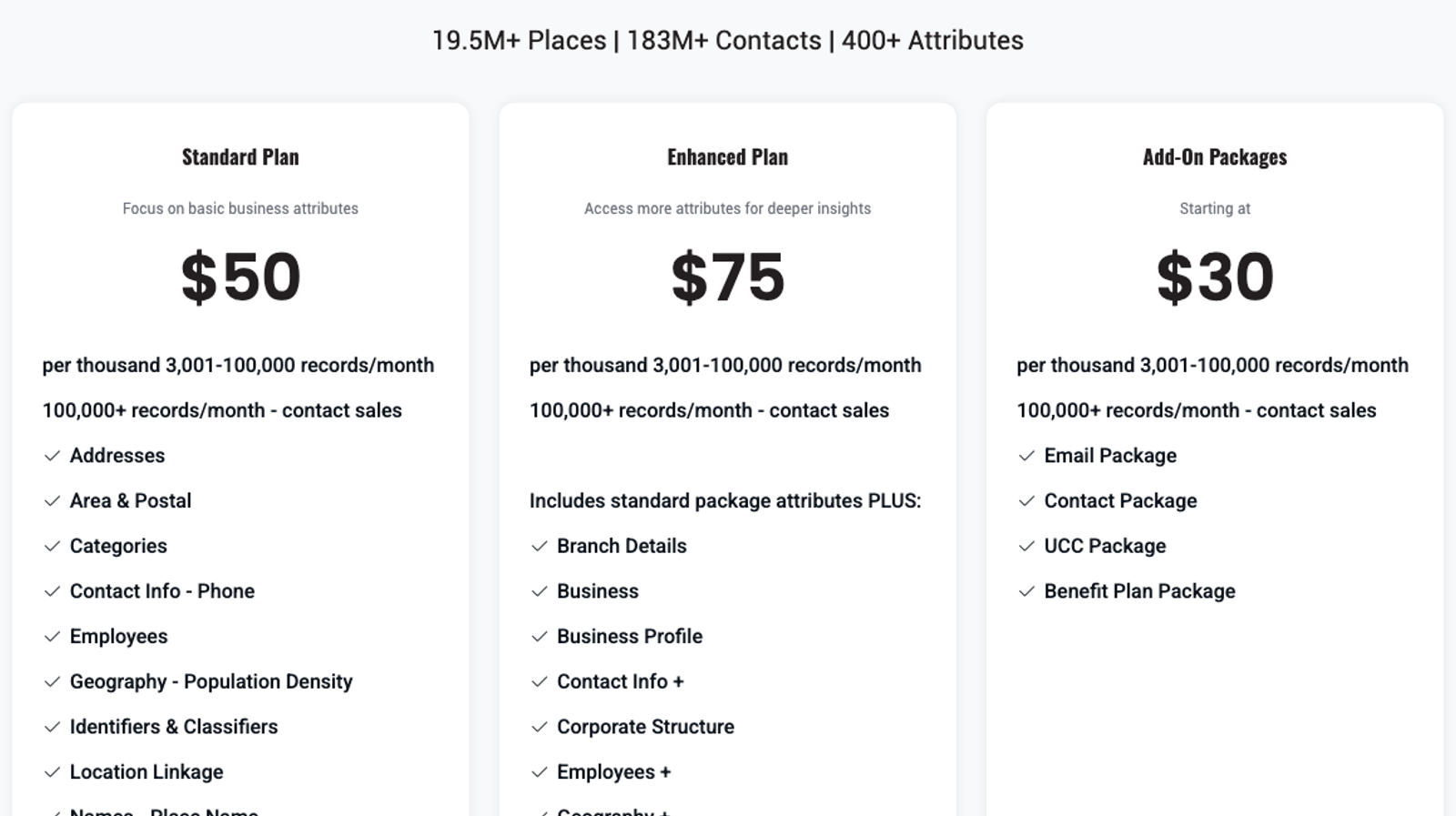This screenshot has height=816, width=1456.
Task: Click Enhanced Plan's 'per thousand 3,001-100,000 records/month'
Action: coord(725,366)
